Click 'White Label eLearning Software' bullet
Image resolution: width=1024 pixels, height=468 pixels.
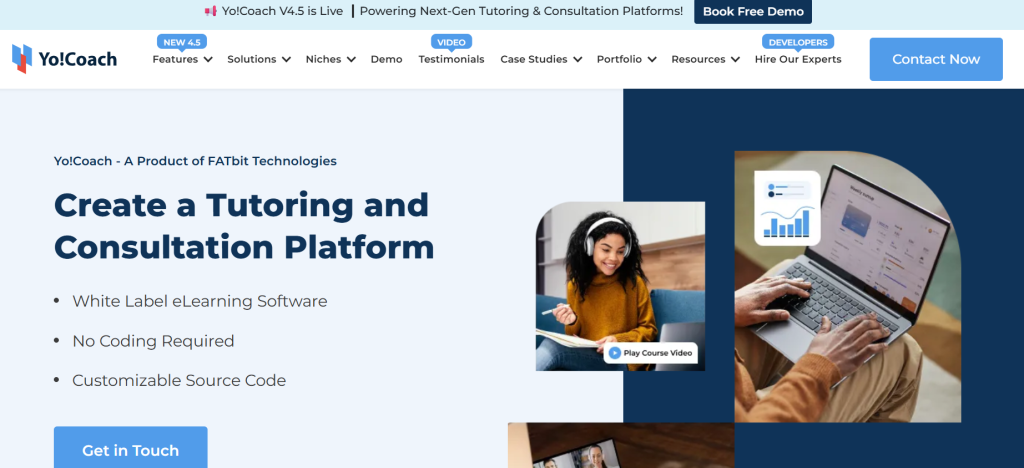pyautogui.click(x=199, y=302)
